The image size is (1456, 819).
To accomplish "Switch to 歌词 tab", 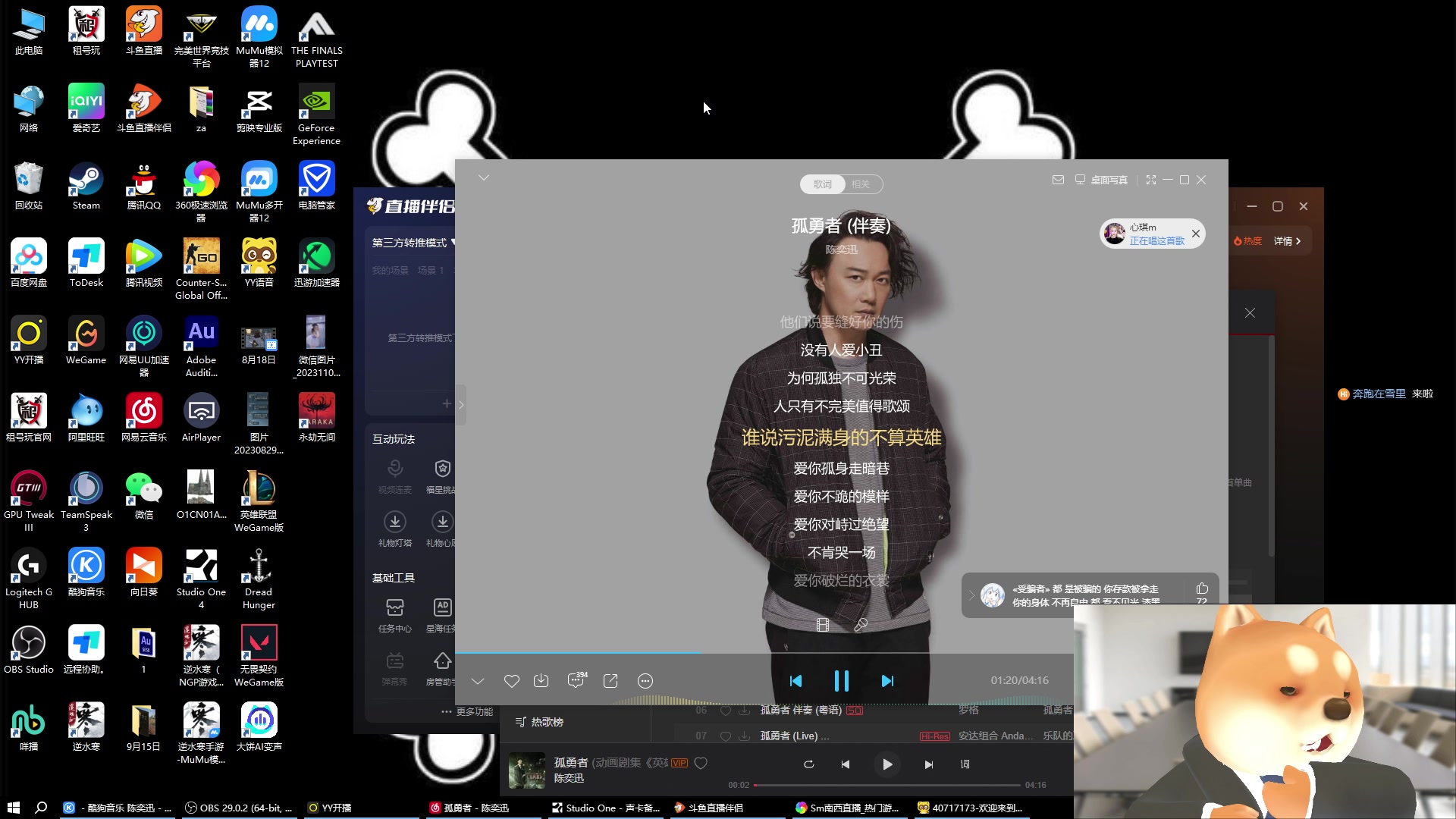I will 823,184.
